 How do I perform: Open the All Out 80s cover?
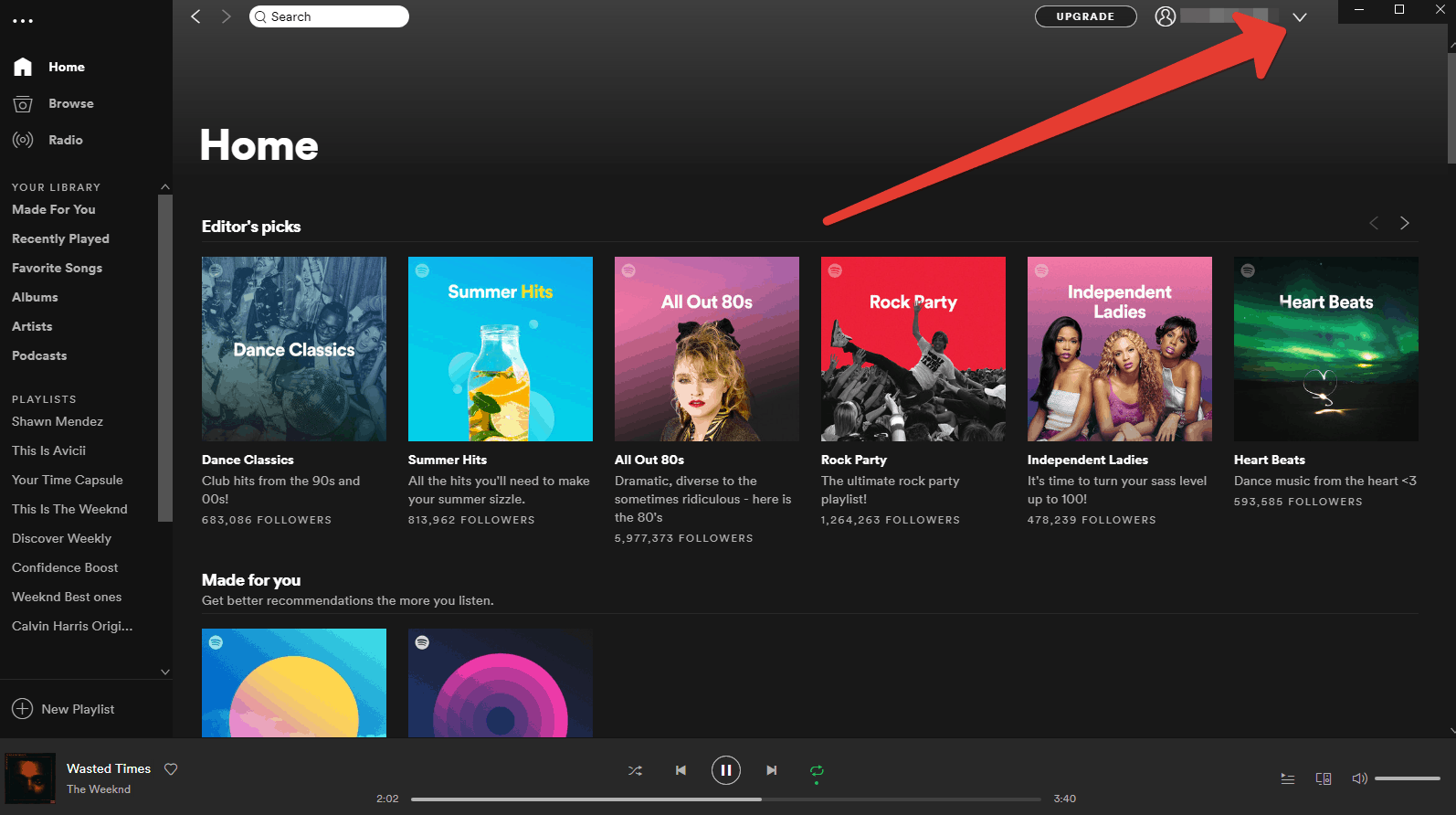tap(707, 349)
